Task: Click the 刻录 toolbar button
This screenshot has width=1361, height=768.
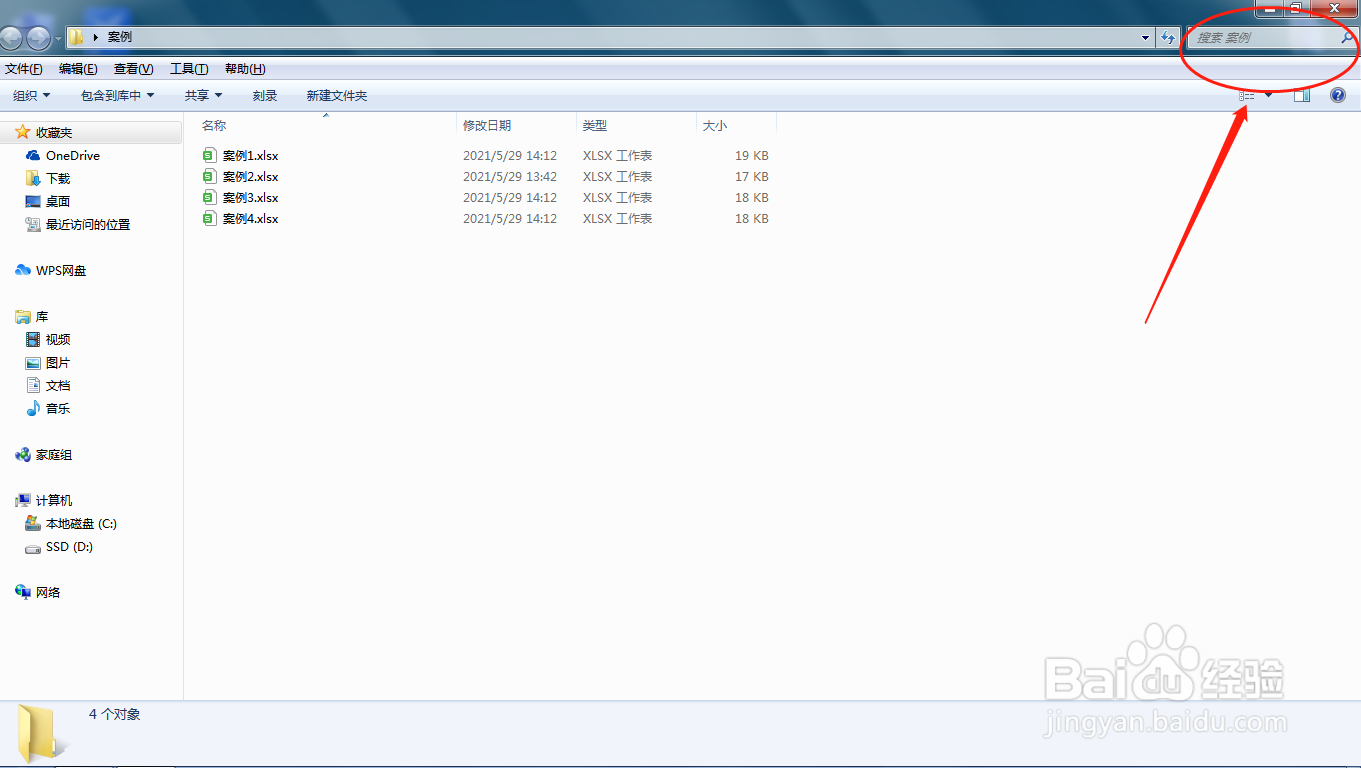Action: [265, 96]
